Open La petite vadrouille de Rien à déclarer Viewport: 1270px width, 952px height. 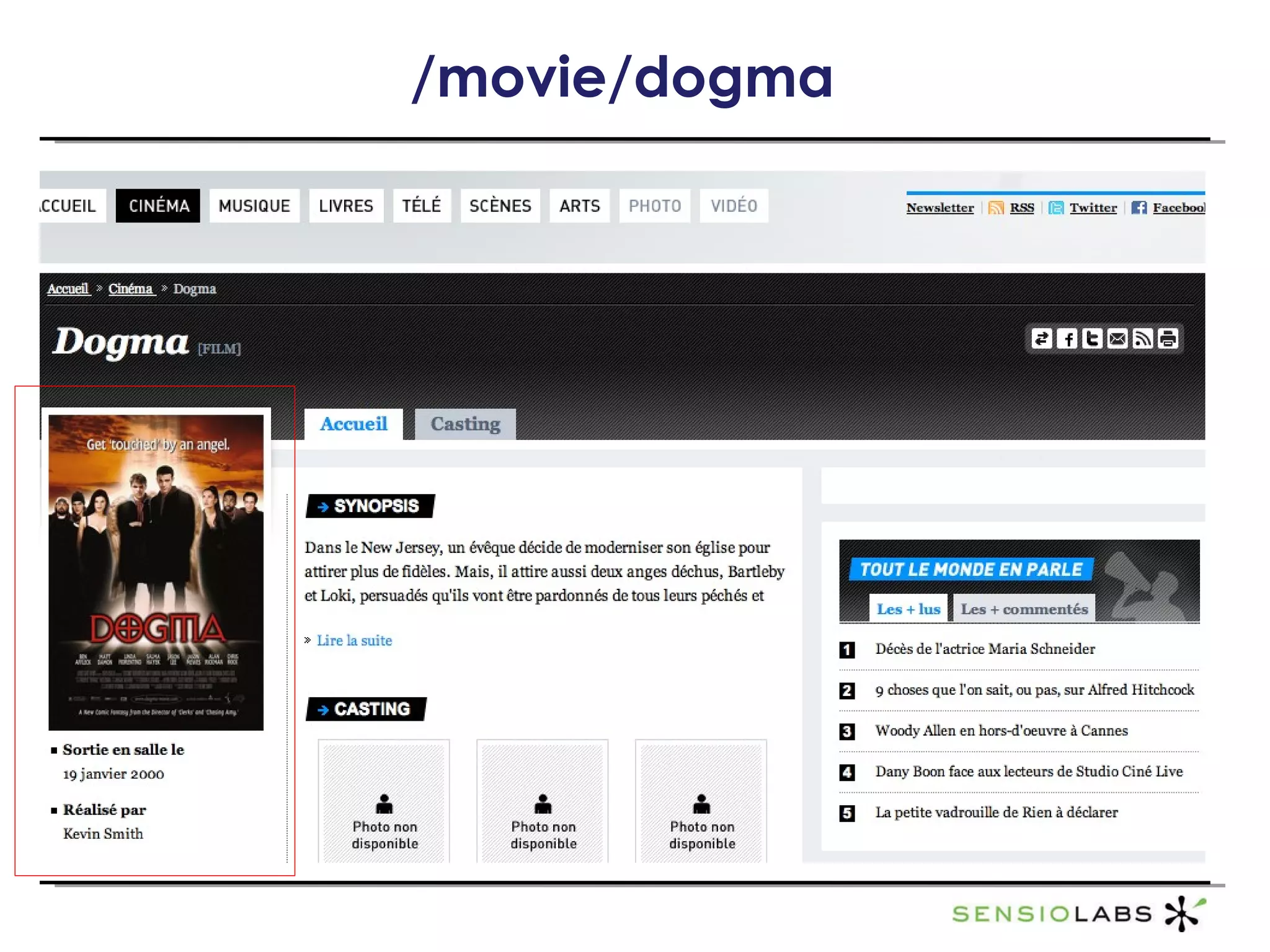[997, 813]
